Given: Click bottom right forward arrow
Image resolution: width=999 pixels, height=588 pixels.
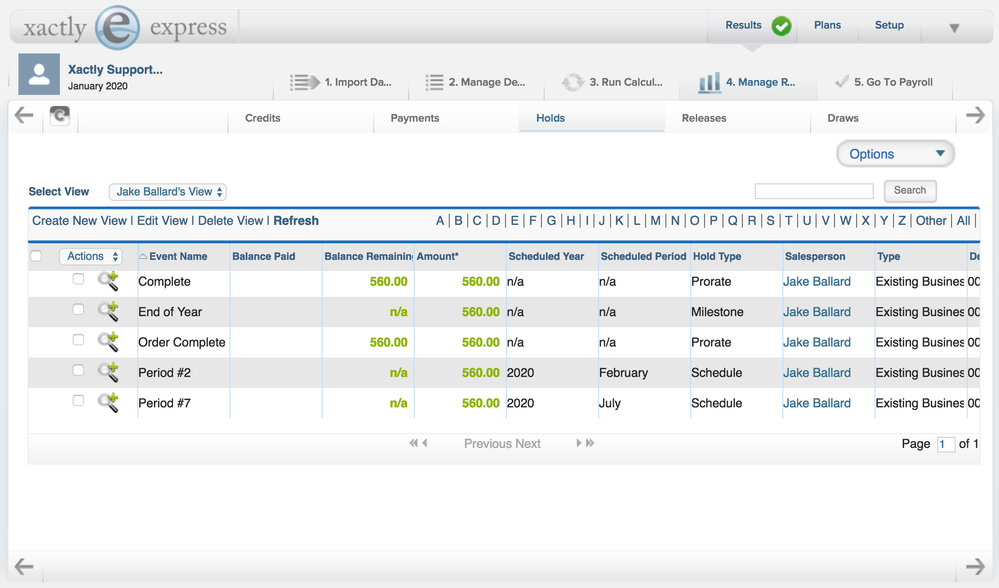Looking at the screenshot, I should tap(975, 566).
